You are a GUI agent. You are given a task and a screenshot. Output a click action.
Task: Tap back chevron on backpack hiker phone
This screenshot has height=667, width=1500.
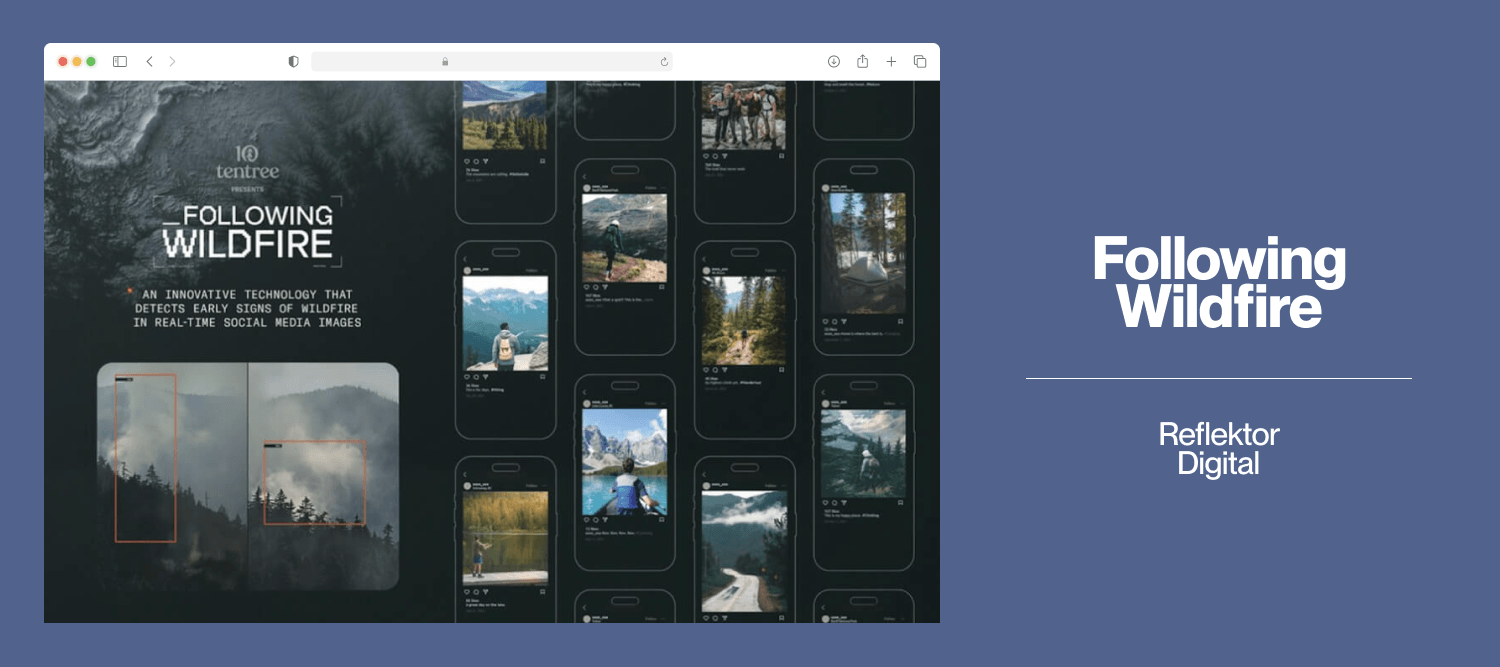466,259
